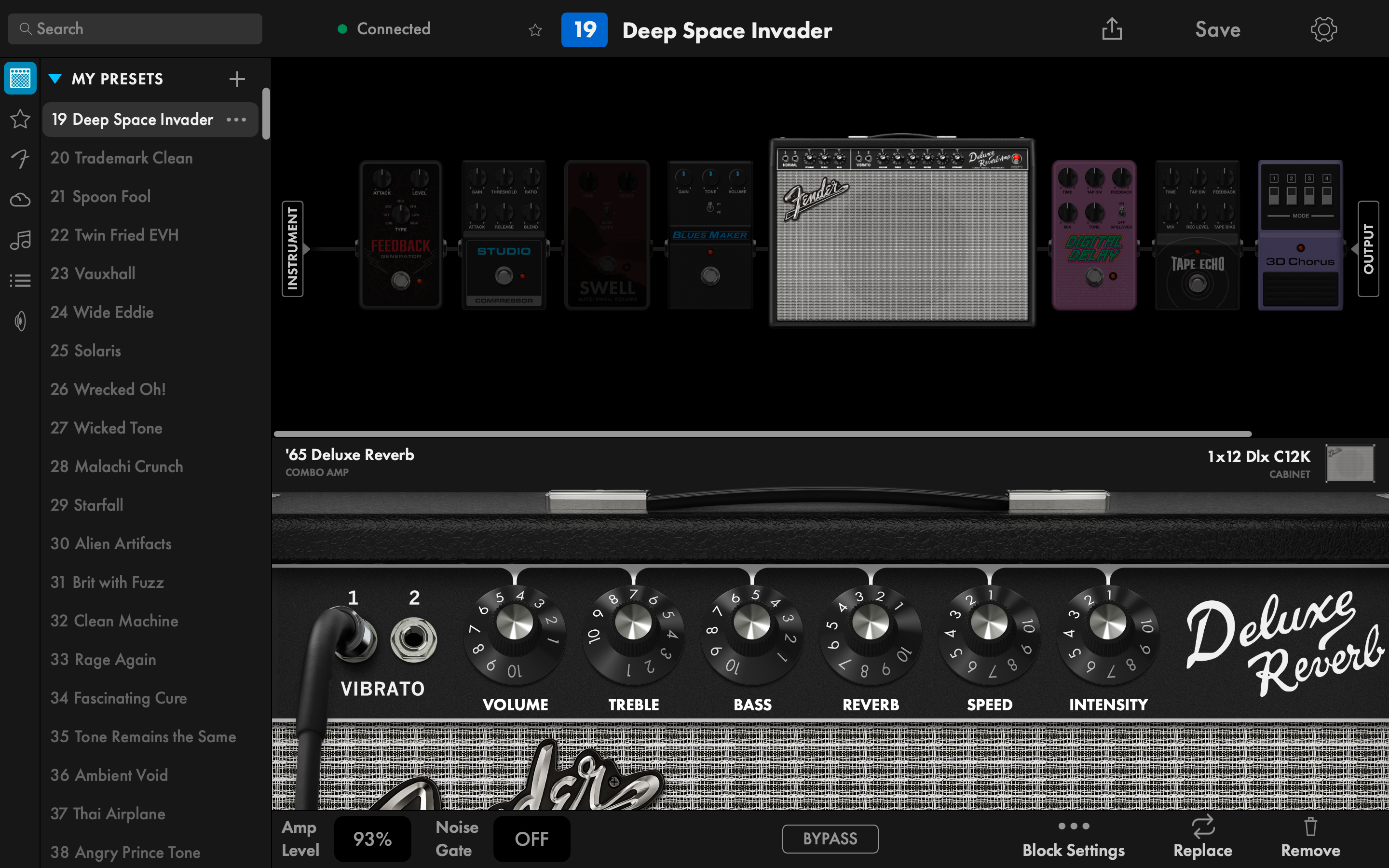
Task: Select the 3D Chorus pedal
Action: [x=1300, y=235]
